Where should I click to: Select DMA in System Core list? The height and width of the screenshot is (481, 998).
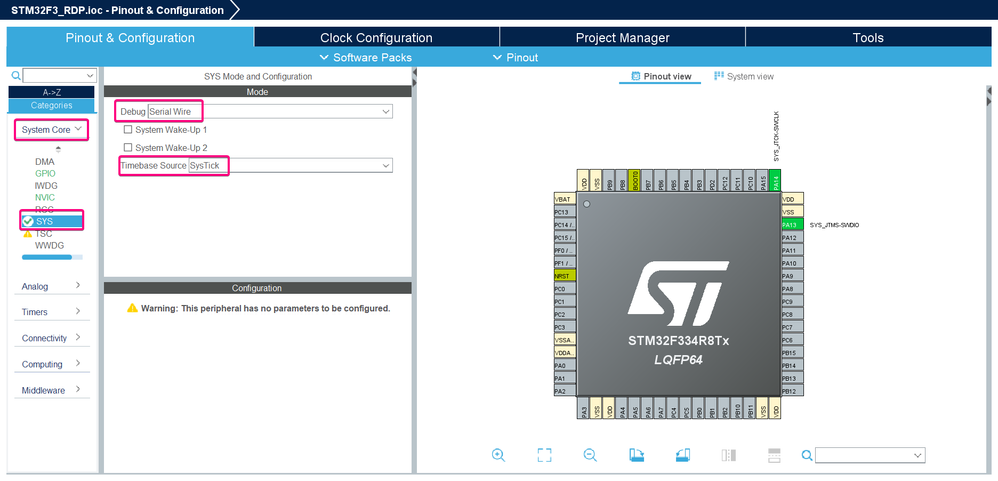pyautogui.click(x=45, y=162)
